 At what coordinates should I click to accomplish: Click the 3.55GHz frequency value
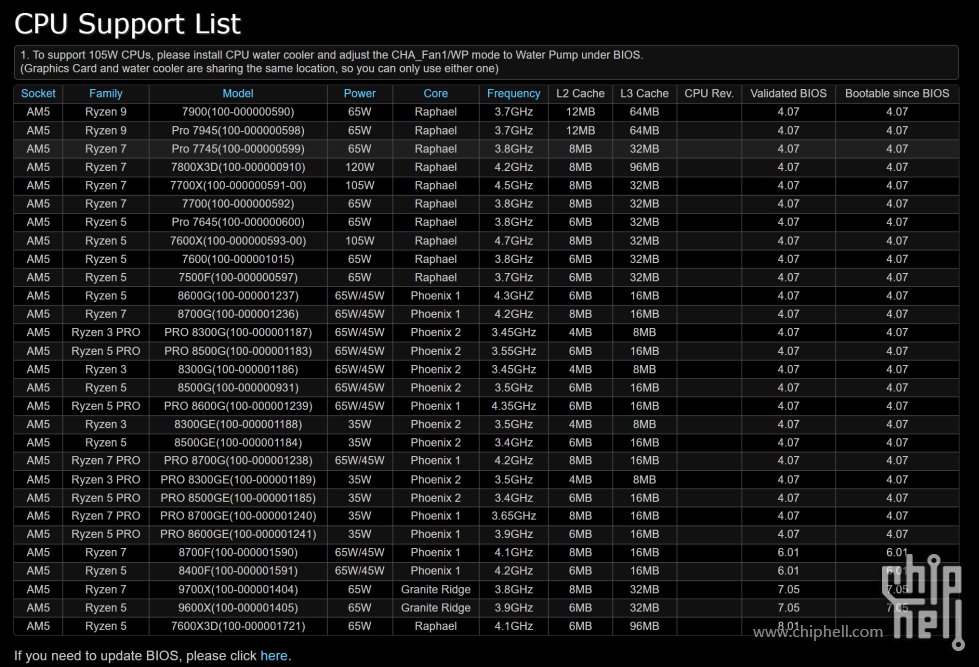pos(513,351)
